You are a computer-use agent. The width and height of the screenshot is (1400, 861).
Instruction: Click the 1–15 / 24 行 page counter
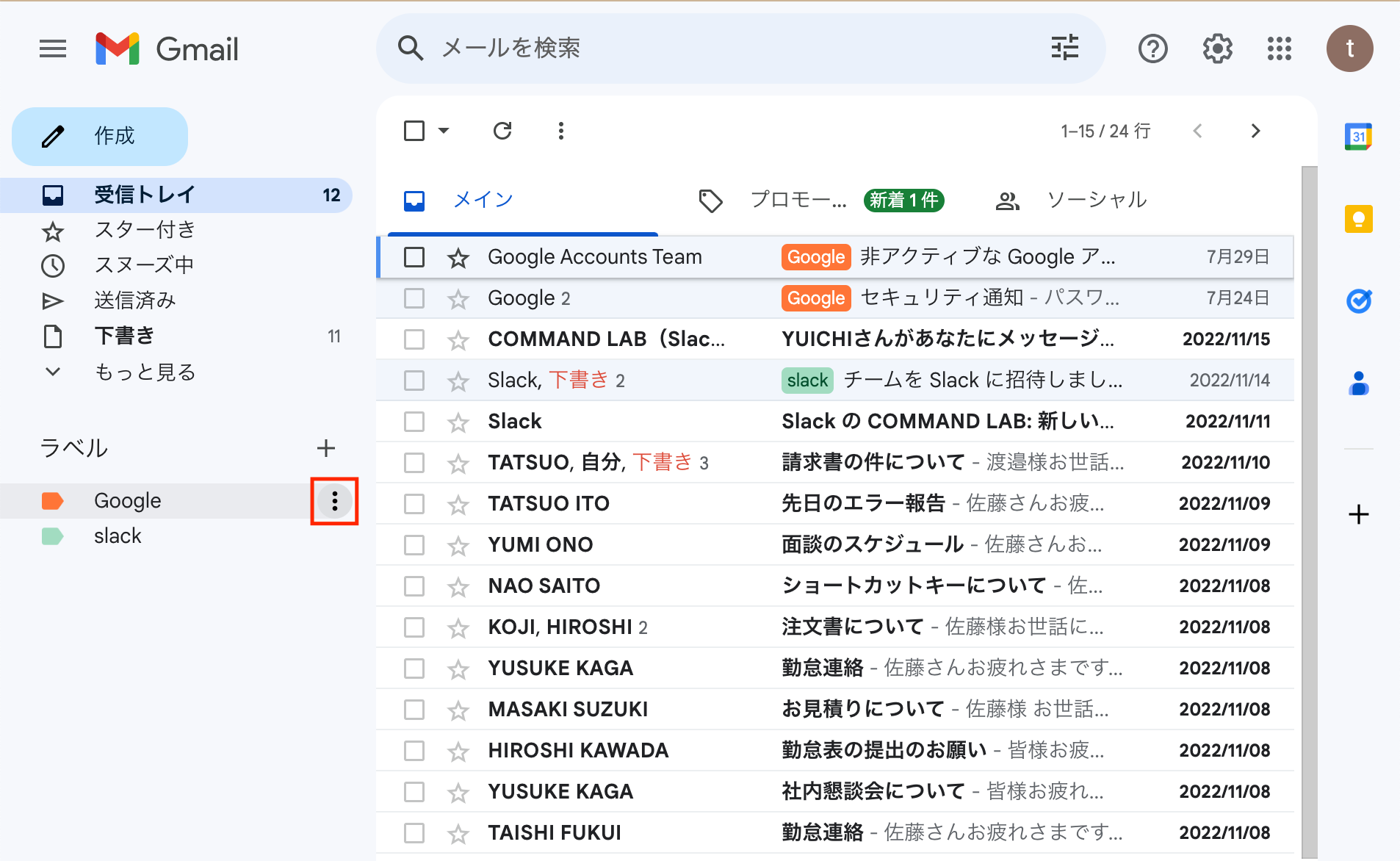pos(1105,131)
